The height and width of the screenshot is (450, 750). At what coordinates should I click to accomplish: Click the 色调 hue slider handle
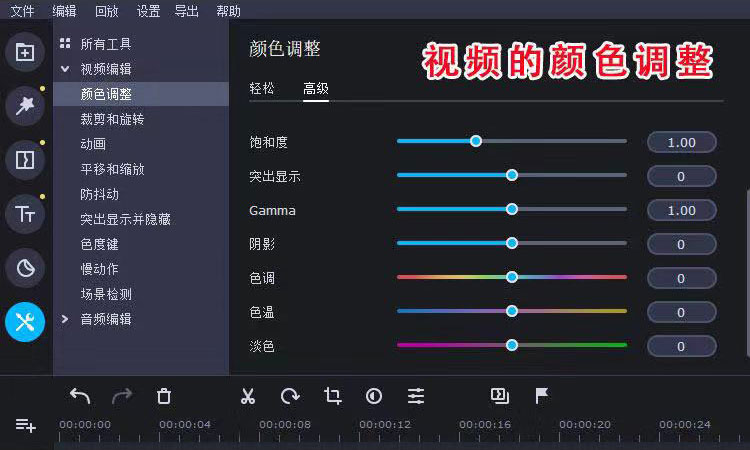click(512, 277)
